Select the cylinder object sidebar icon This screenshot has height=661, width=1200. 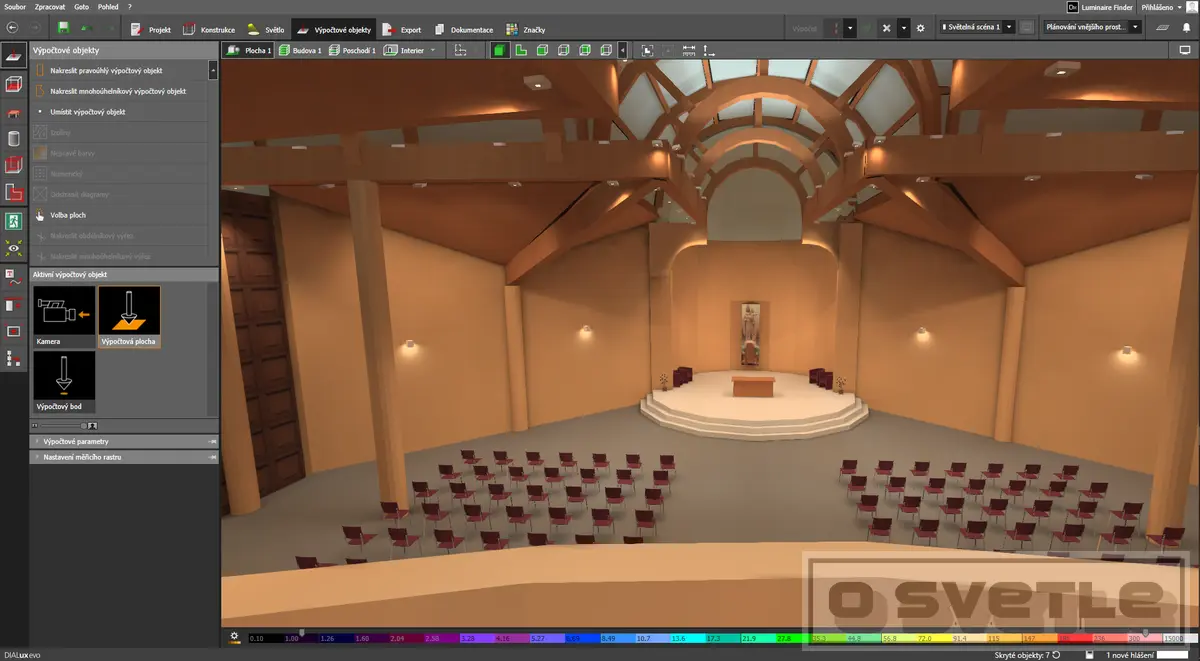(14, 138)
